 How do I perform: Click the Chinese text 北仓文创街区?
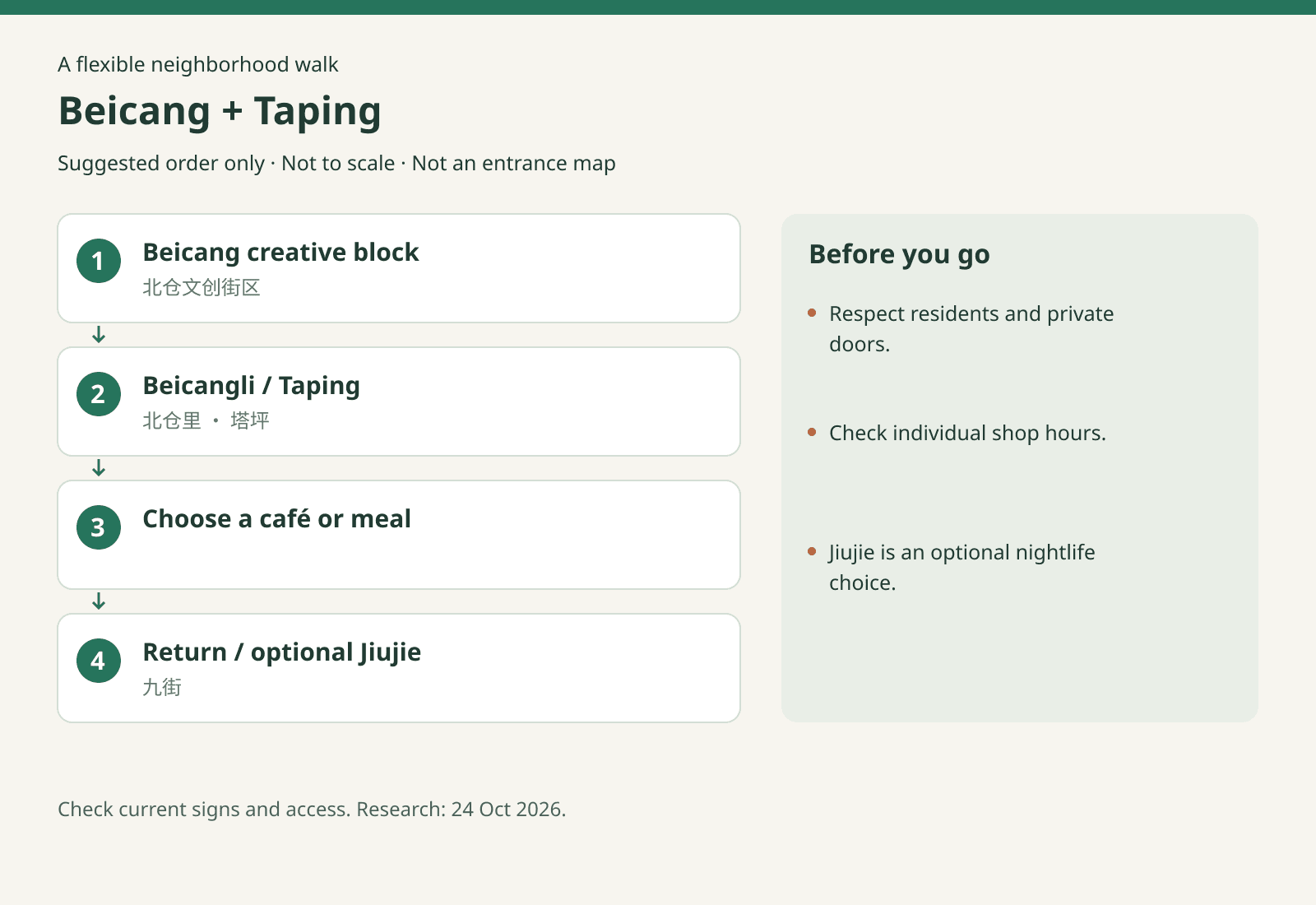[x=202, y=287]
